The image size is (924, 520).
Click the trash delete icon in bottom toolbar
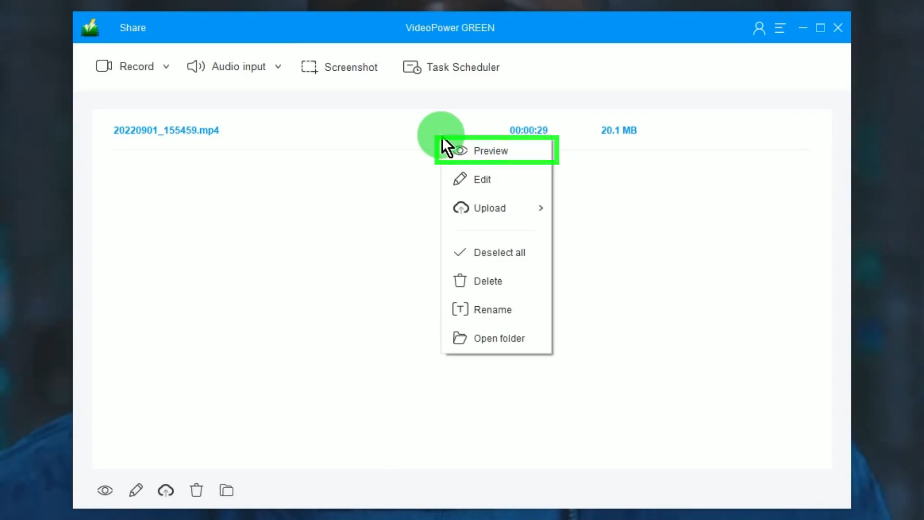click(196, 490)
